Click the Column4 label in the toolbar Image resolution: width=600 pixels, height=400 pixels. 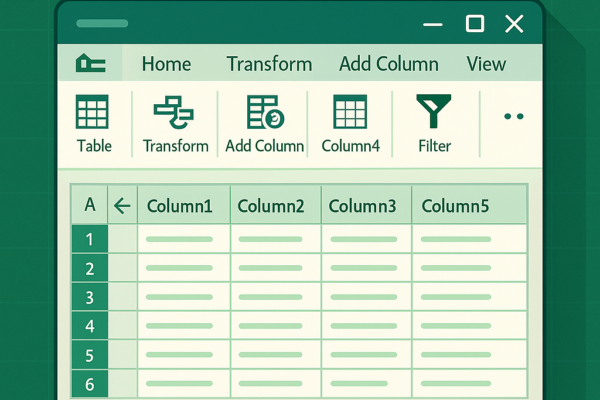click(351, 146)
